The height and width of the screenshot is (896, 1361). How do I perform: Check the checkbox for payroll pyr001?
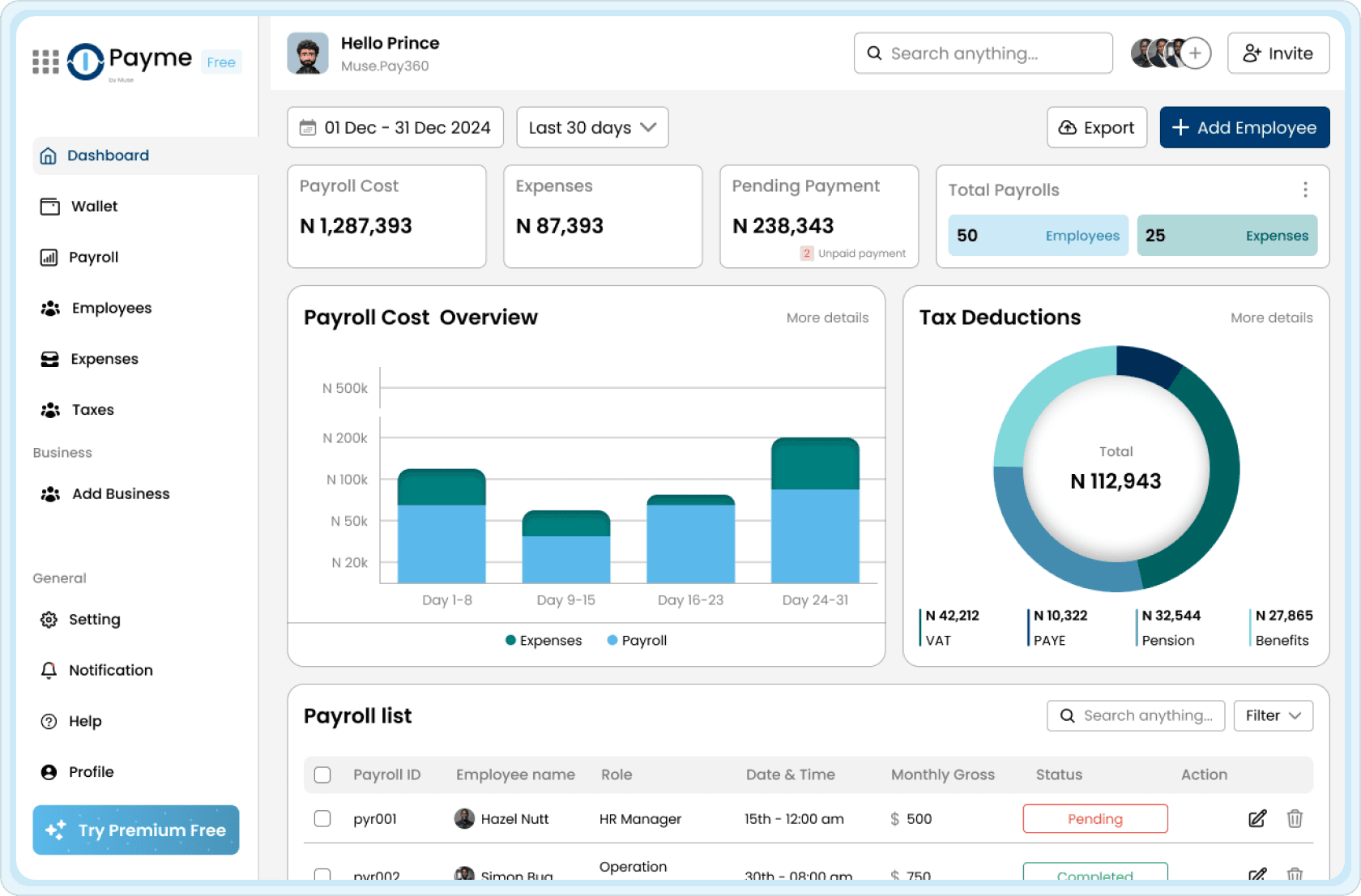[x=322, y=819]
